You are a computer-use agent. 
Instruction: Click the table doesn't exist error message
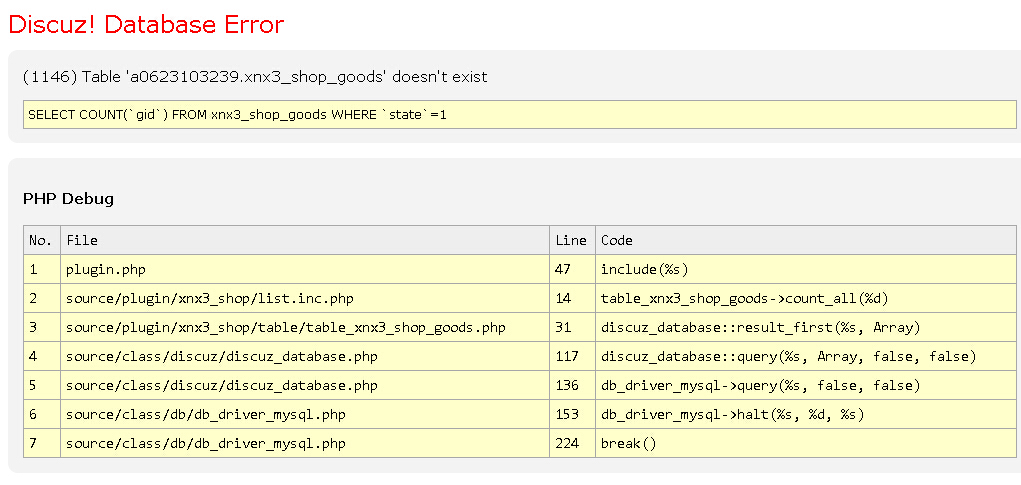pos(255,77)
